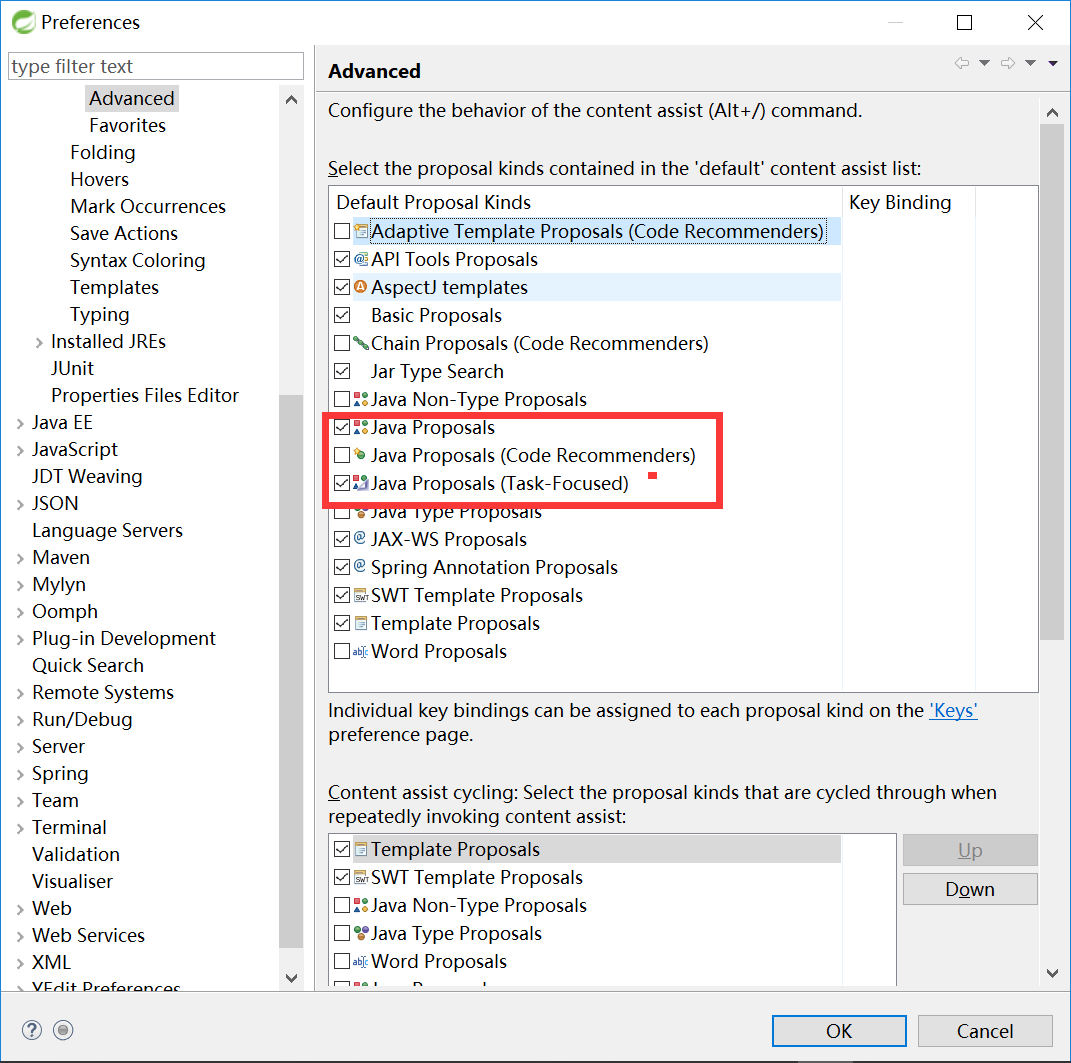
Task: Click the record preferences circle icon
Action: pyautogui.click(x=63, y=1030)
